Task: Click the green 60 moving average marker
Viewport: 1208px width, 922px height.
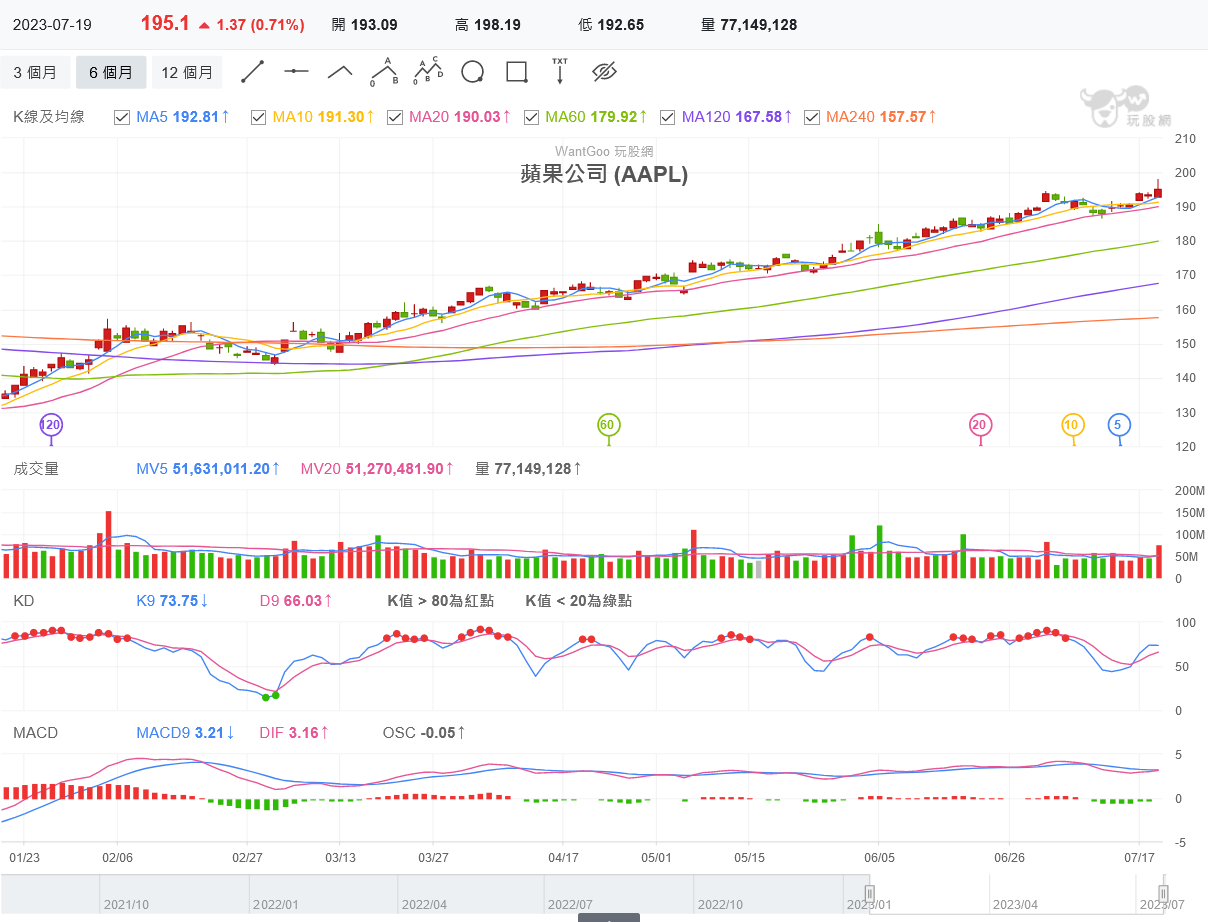Action: click(x=607, y=426)
